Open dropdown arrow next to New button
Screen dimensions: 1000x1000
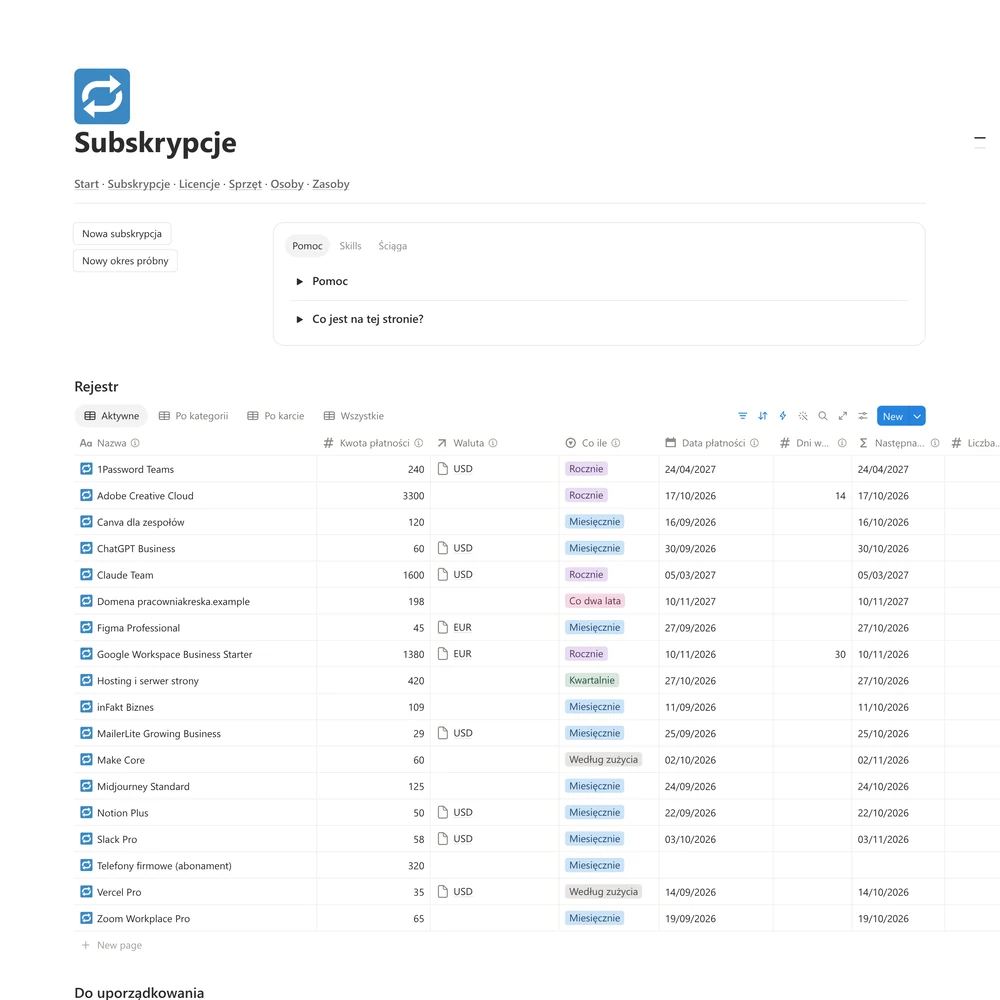[x=917, y=416]
